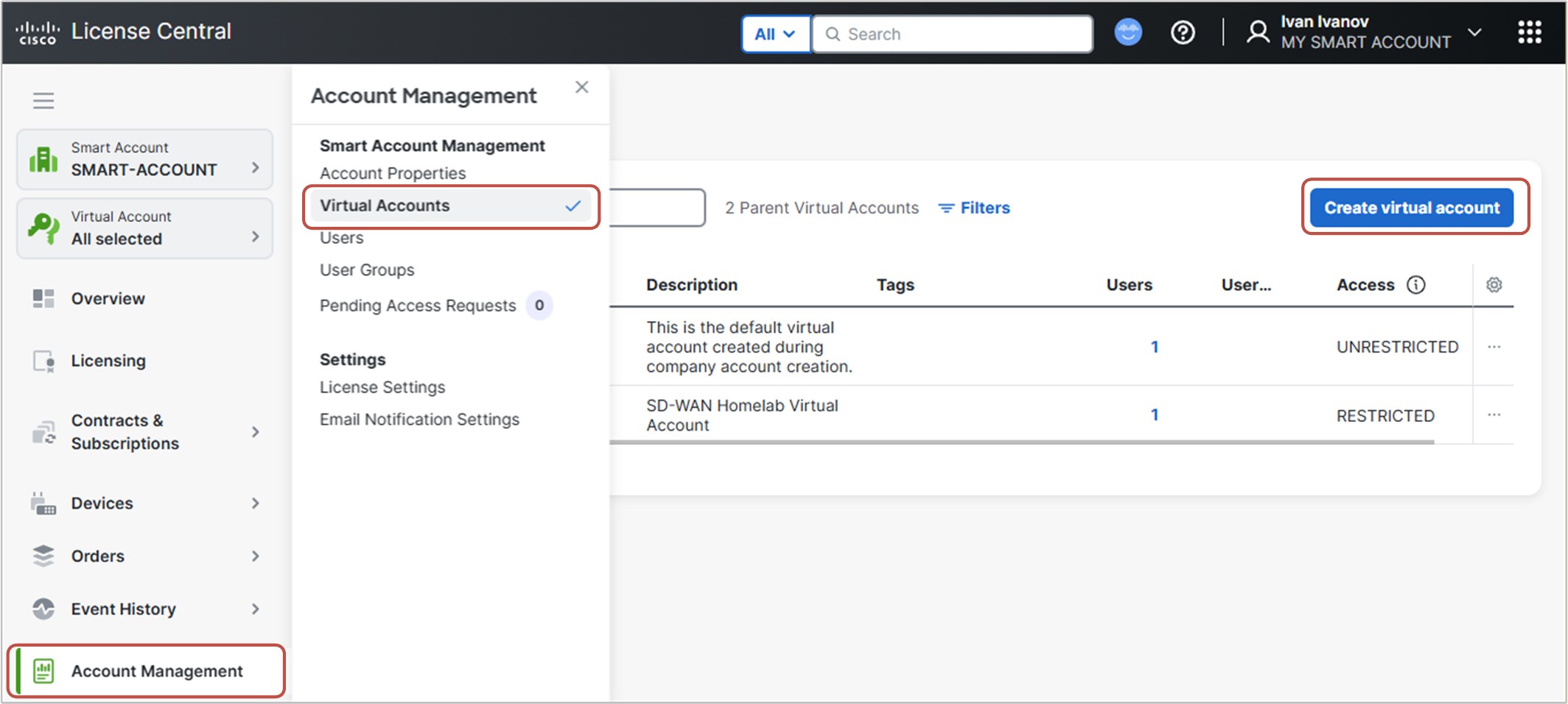
Task: Expand the Event History chevron
Action: (x=255, y=609)
